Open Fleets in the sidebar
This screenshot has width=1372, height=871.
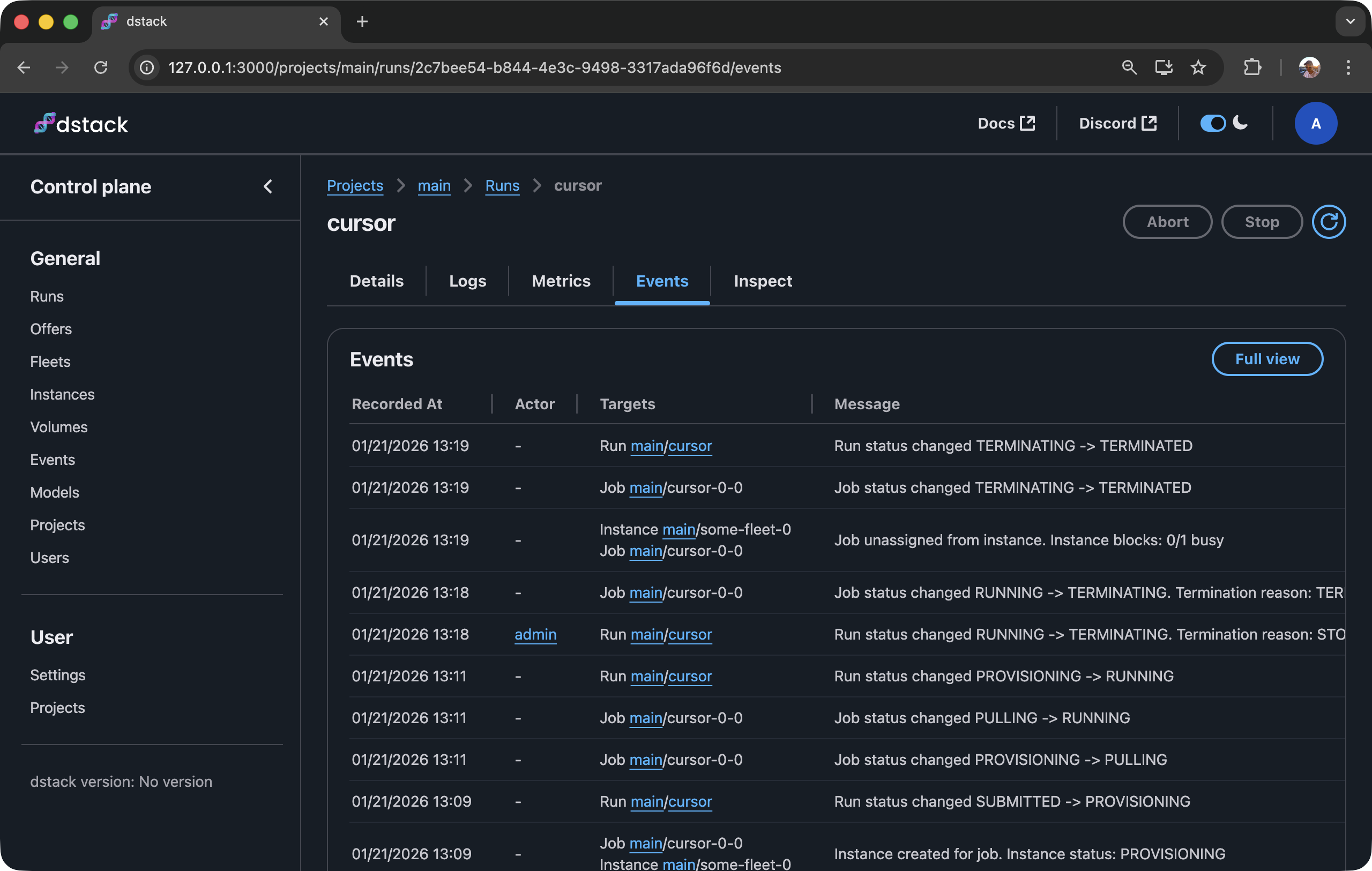50,362
